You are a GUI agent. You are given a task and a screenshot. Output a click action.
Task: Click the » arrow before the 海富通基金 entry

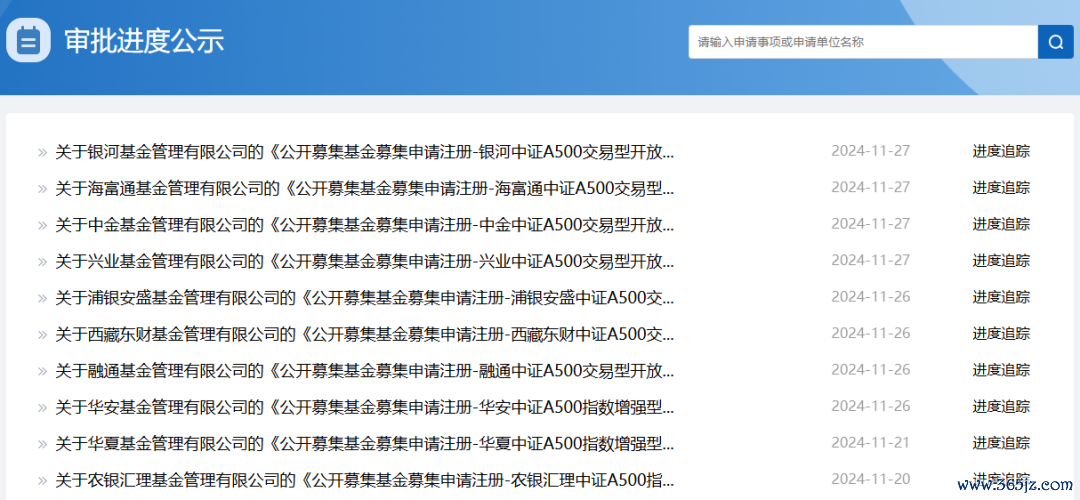(x=42, y=189)
